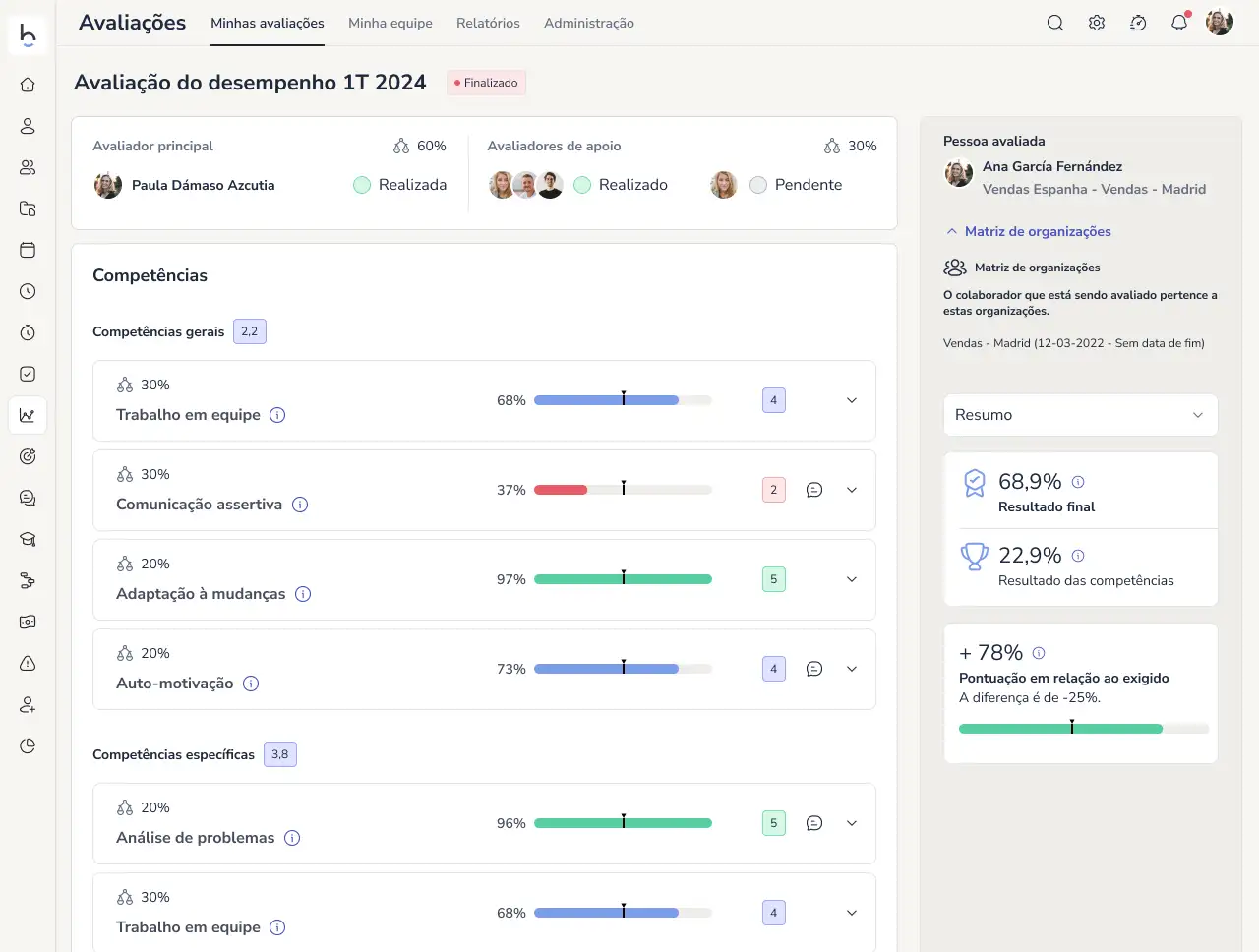This screenshot has width=1259, height=952.
Task: Click info icon next to 68,9% result
Action: click(1078, 482)
